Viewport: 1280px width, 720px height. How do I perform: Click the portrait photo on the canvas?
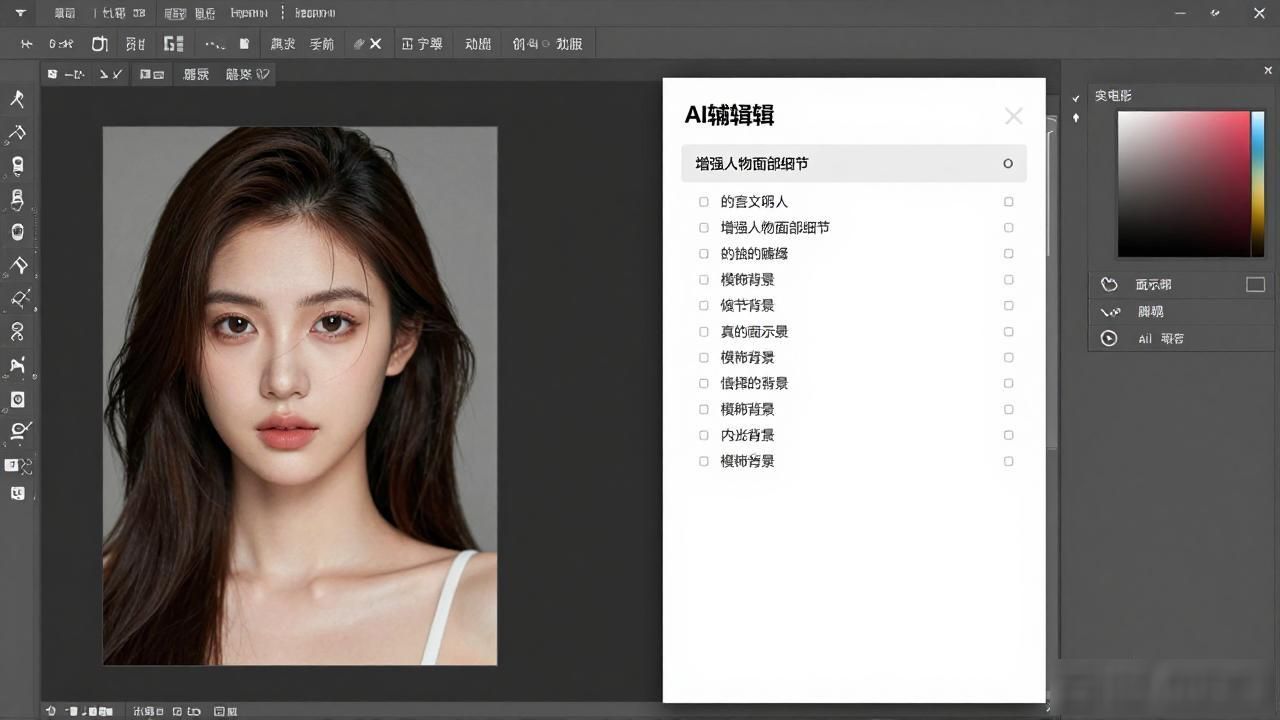point(300,395)
